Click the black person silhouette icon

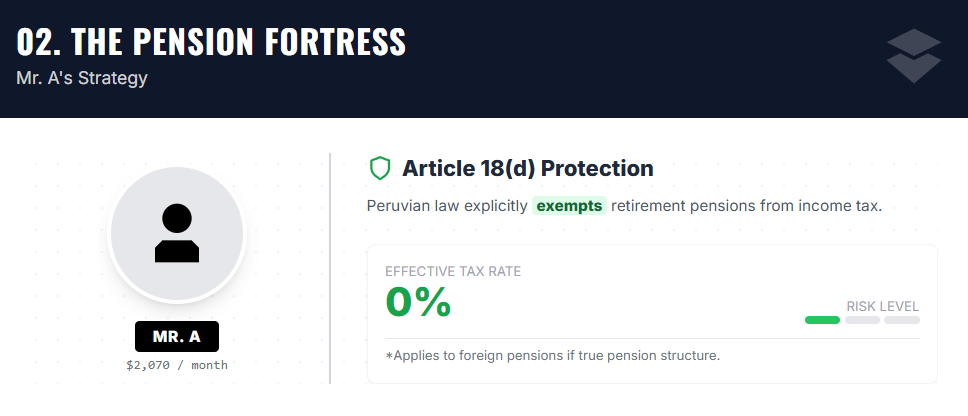tap(177, 233)
